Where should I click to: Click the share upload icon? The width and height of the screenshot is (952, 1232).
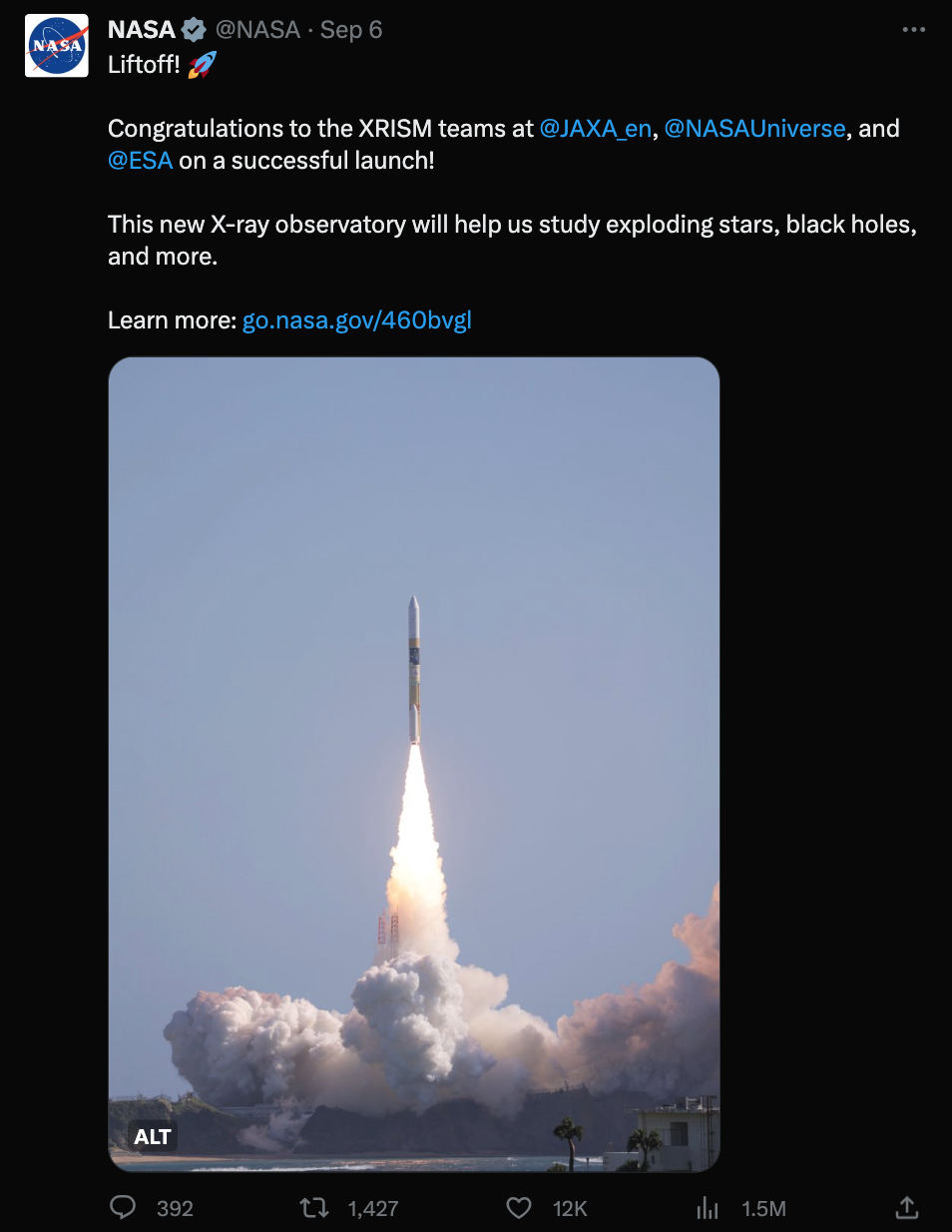[906, 1208]
